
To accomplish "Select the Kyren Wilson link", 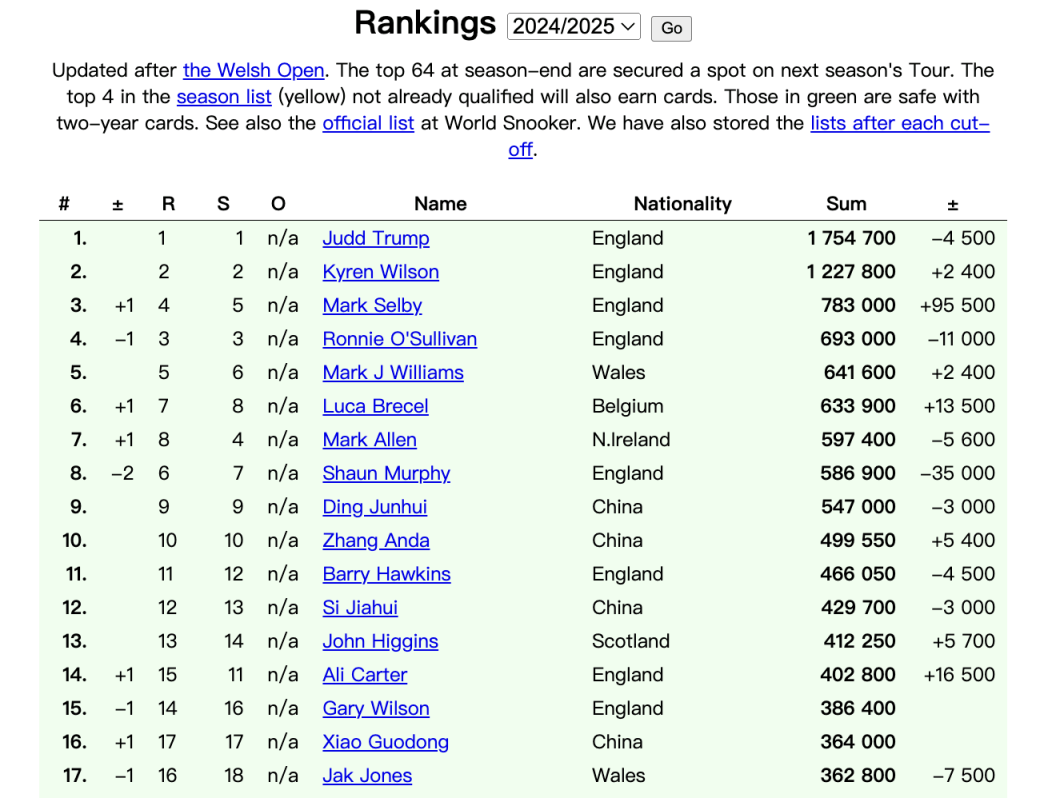I will pos(380,272).
